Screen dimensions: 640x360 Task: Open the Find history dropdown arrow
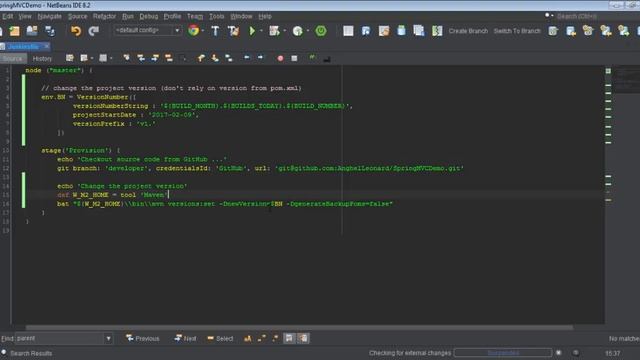(x=109, y=338)
